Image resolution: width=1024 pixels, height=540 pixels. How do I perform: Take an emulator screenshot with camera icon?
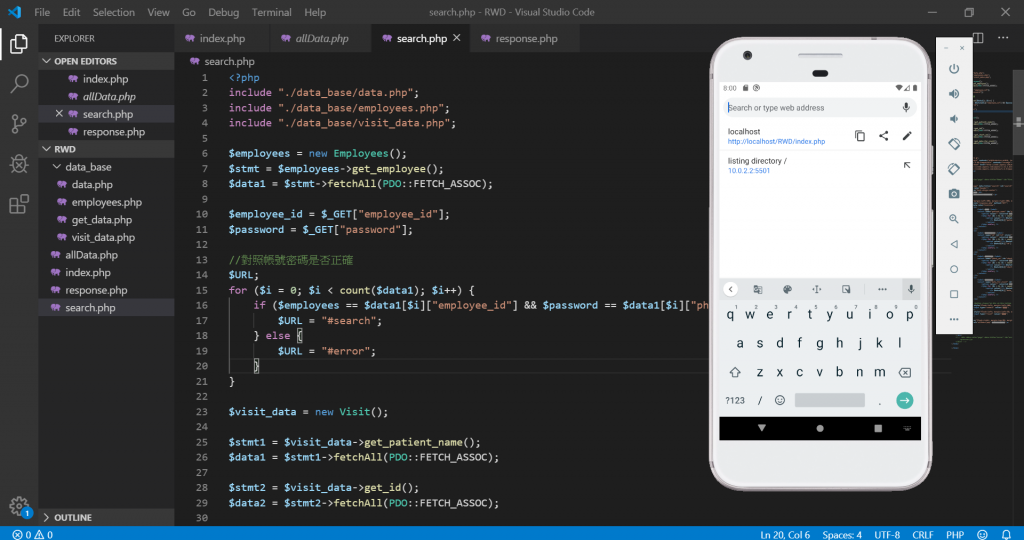click(x=953, y=194)
